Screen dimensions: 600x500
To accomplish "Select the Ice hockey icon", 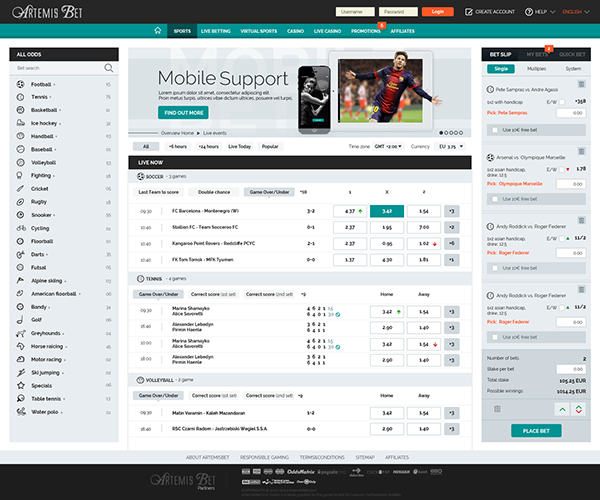I will click(20, 123).
